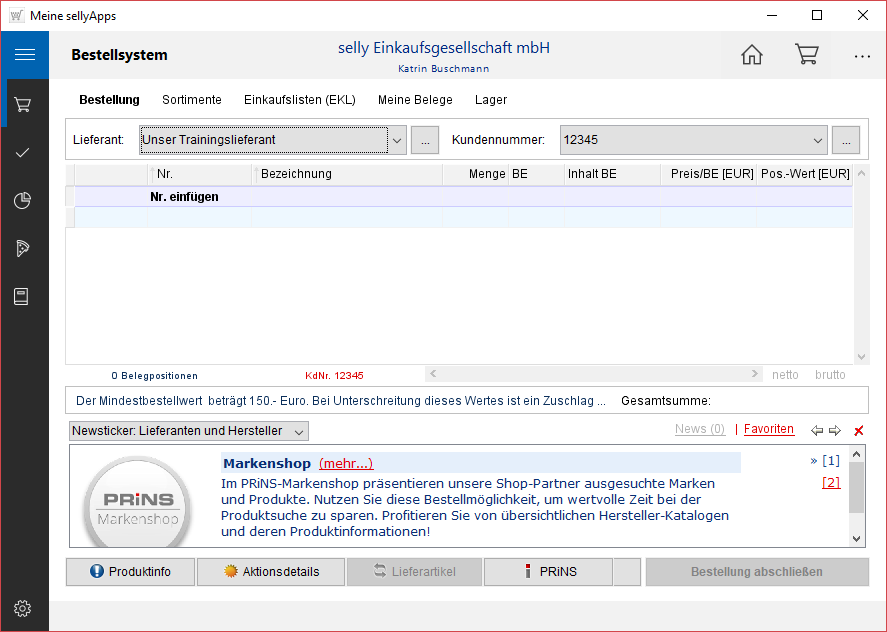Click the Produktinfo button

[x=130, y=572]
